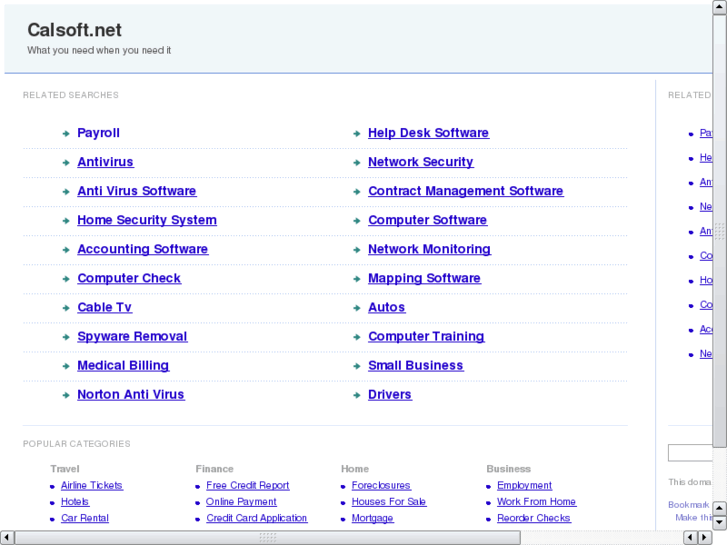
Task: Click the bullet icon beside Airline Tickets
Action: pos(52,486)
